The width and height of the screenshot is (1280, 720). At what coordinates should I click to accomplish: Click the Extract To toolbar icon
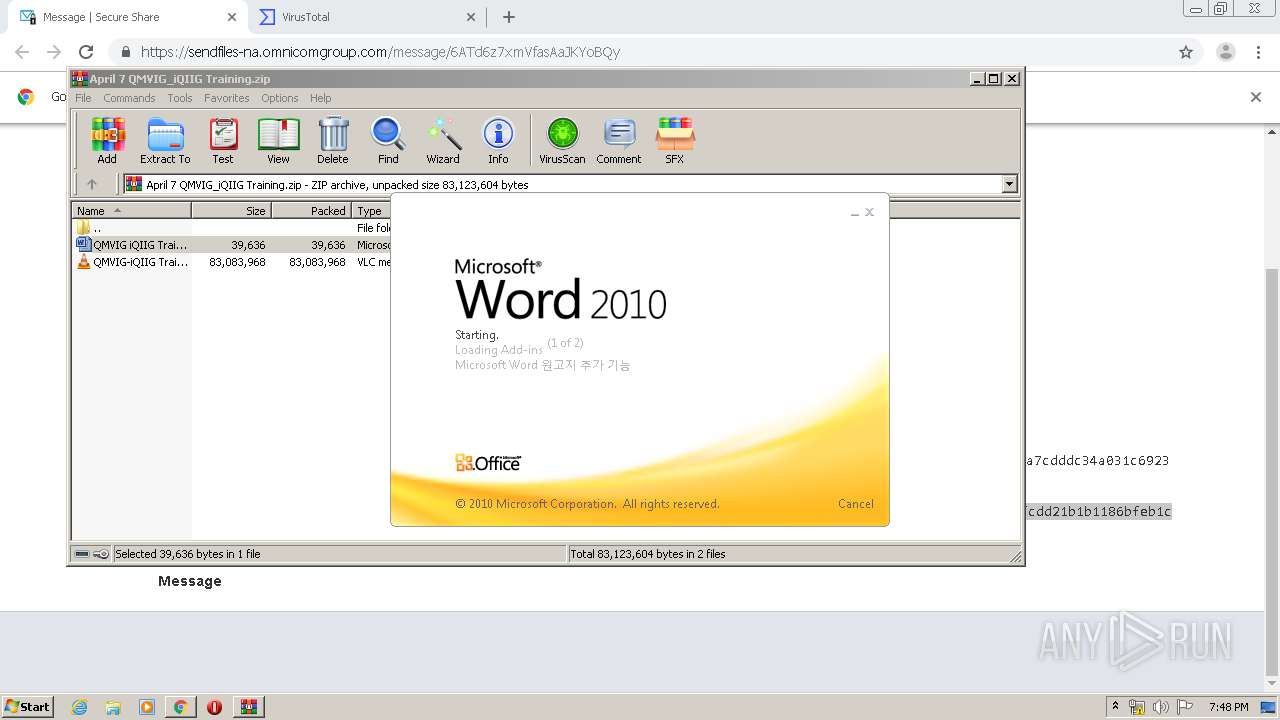[x=165, y=140]
